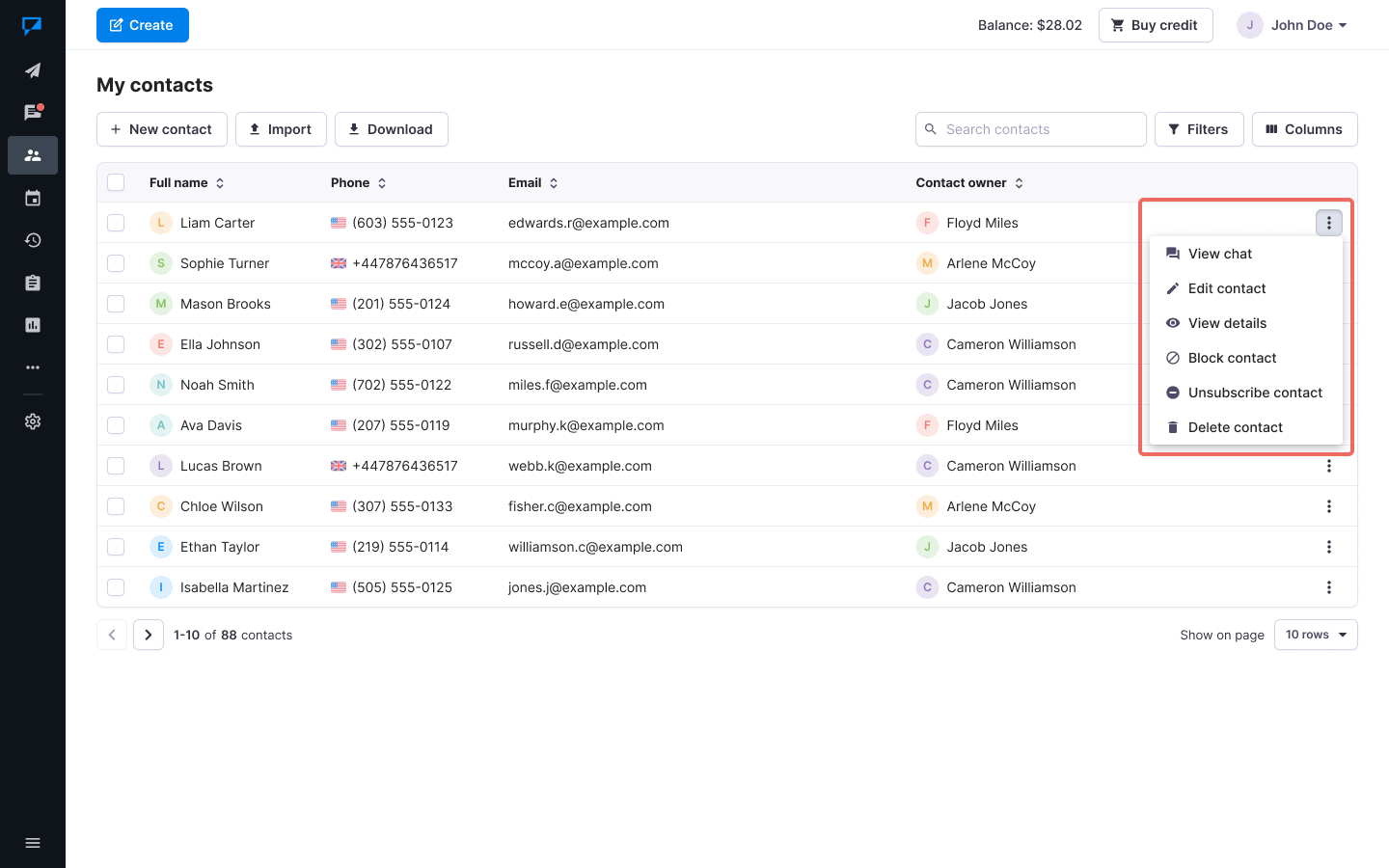Open the ellipsis more options icon in sidebar
Viewport: 1389px width, 868px height.
33,367
